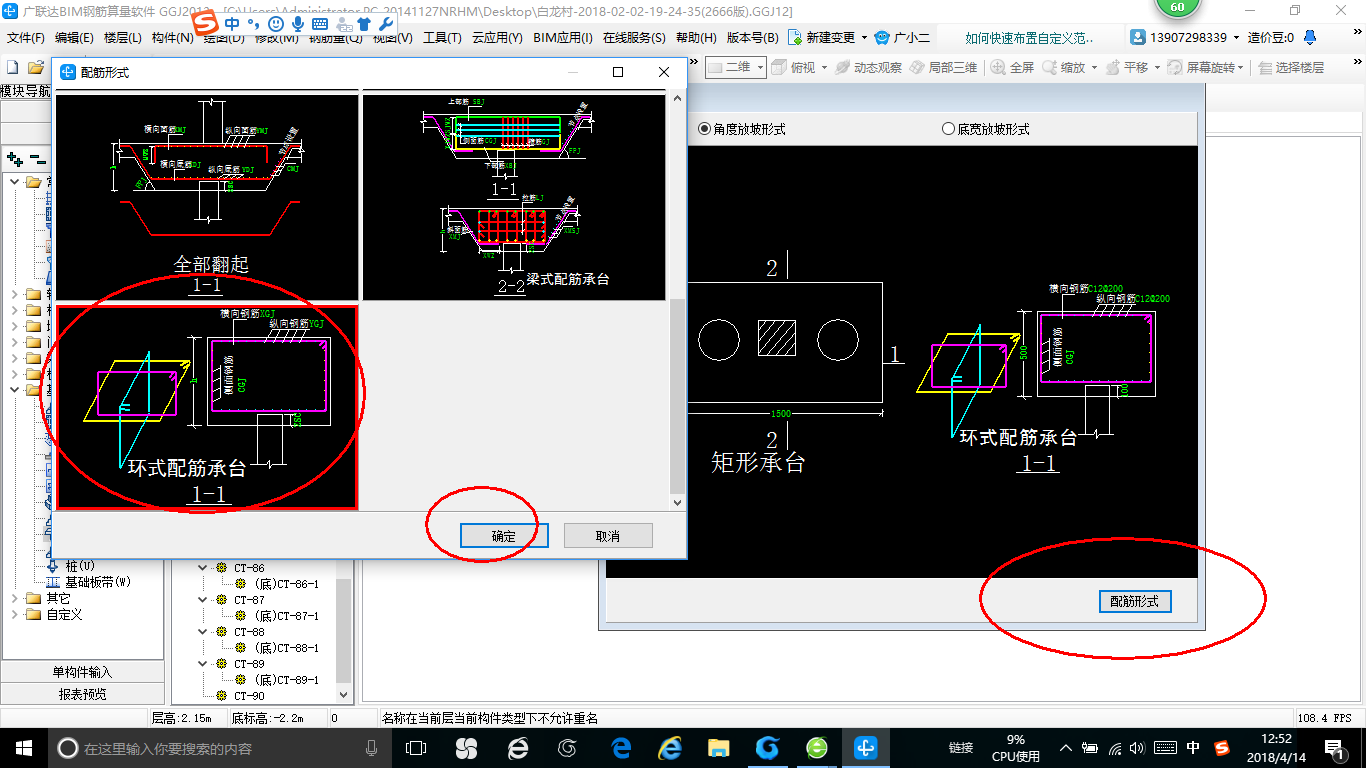Select the 全部翻起 rebar form thumbnail
The image size is (1366, 768).
pos(207,196)
